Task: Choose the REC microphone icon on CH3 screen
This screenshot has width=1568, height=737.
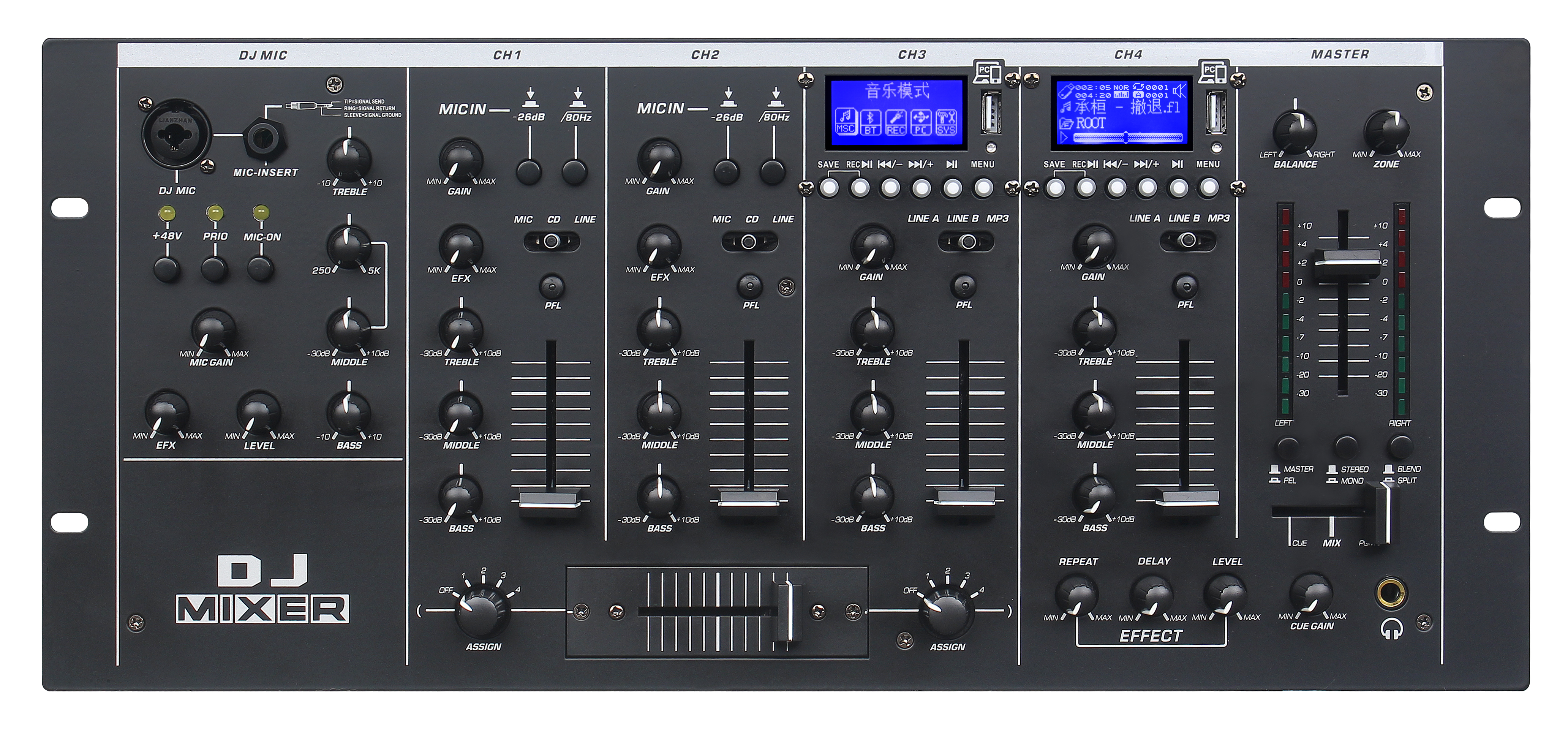Action: point(895,122)
